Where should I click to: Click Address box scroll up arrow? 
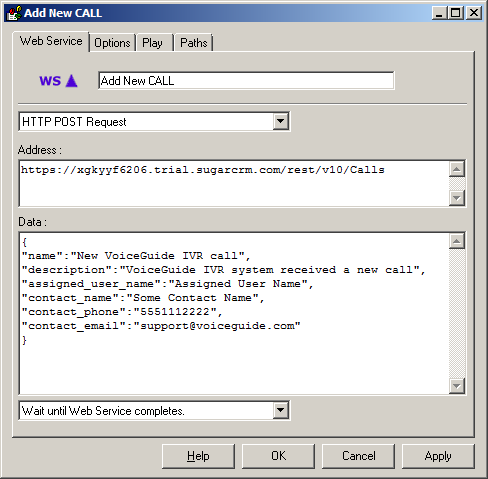click(x=457, y=169)
